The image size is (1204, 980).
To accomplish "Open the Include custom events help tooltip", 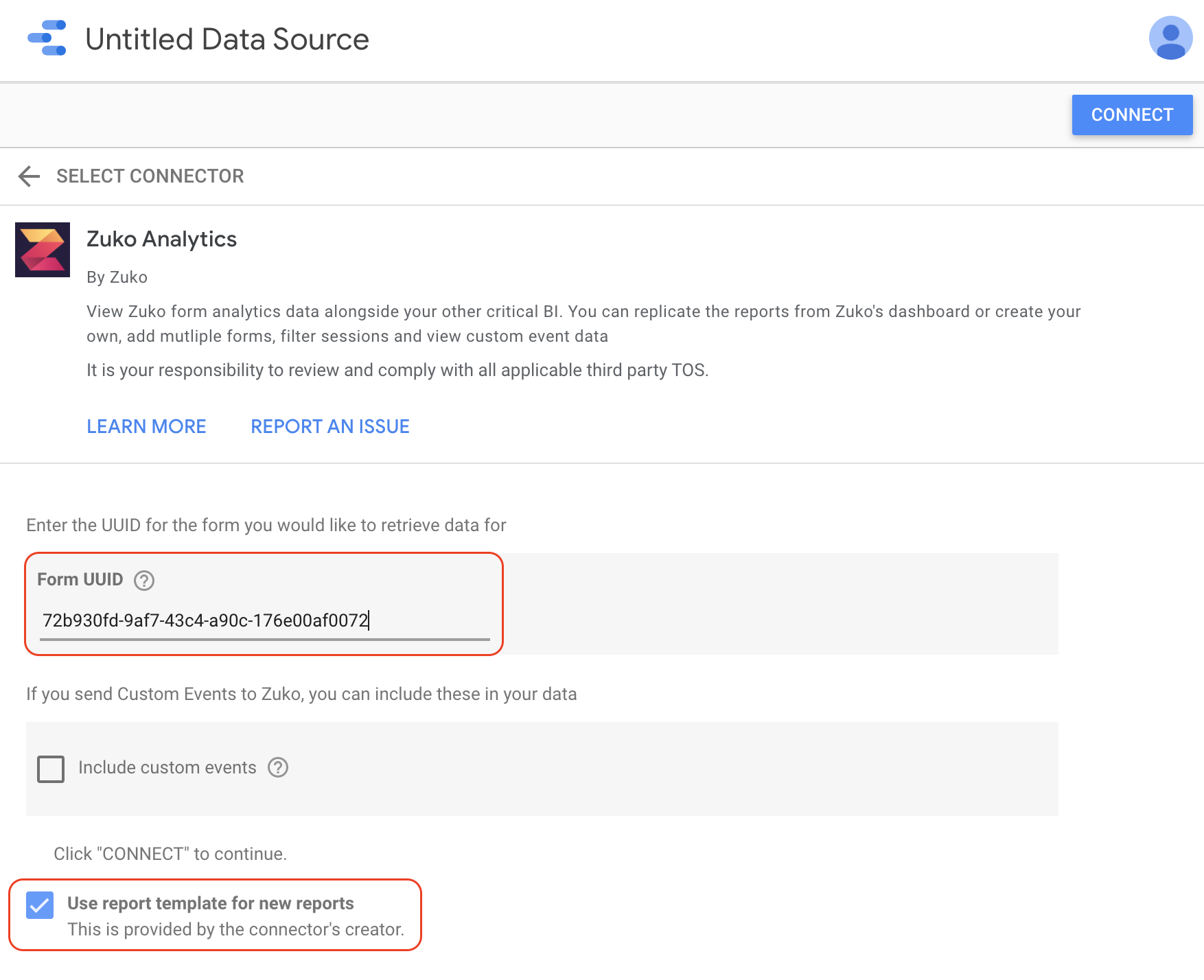I will click(x=277, y=769).
